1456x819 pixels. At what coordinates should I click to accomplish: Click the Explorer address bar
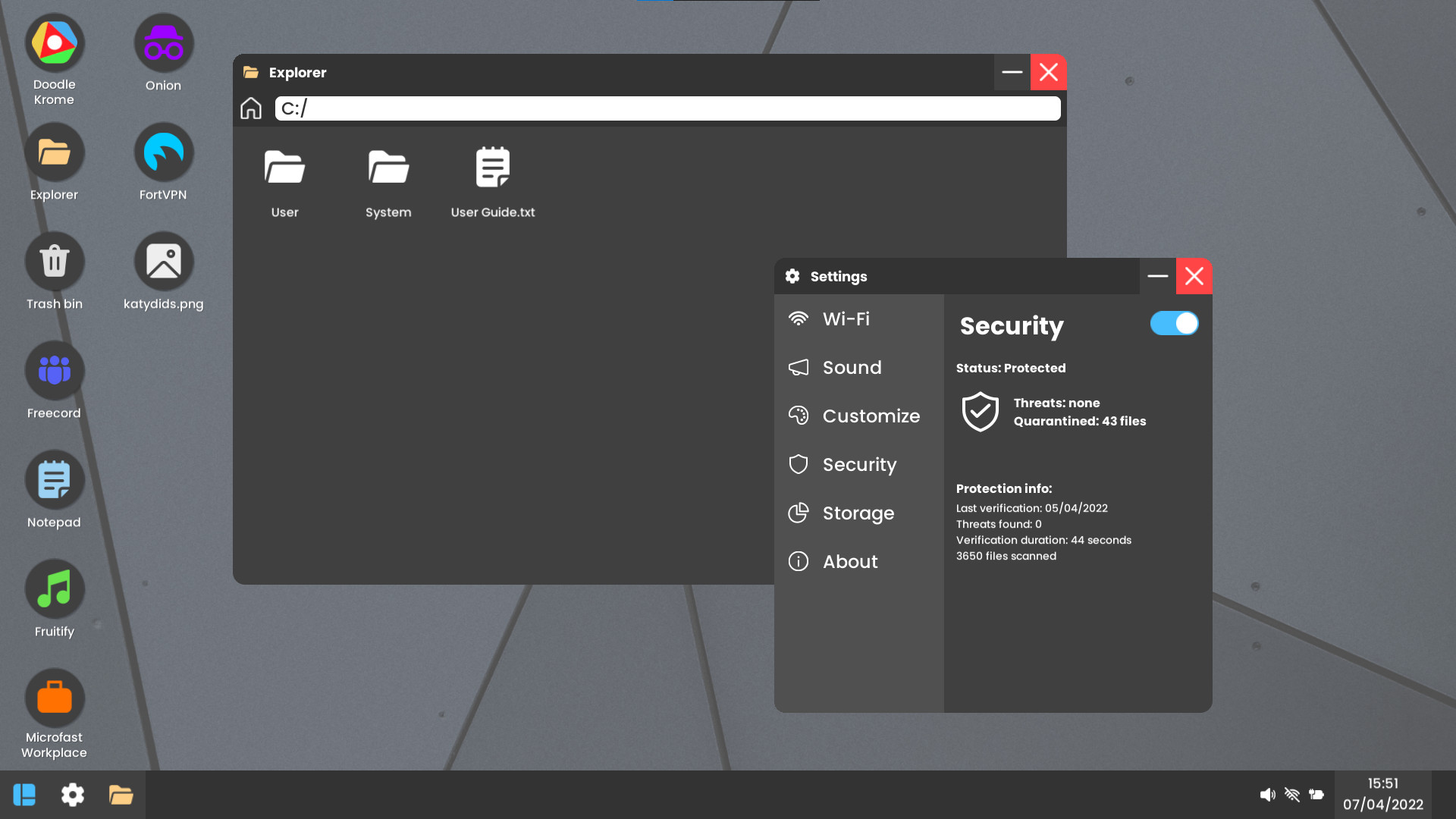(667, 108)
